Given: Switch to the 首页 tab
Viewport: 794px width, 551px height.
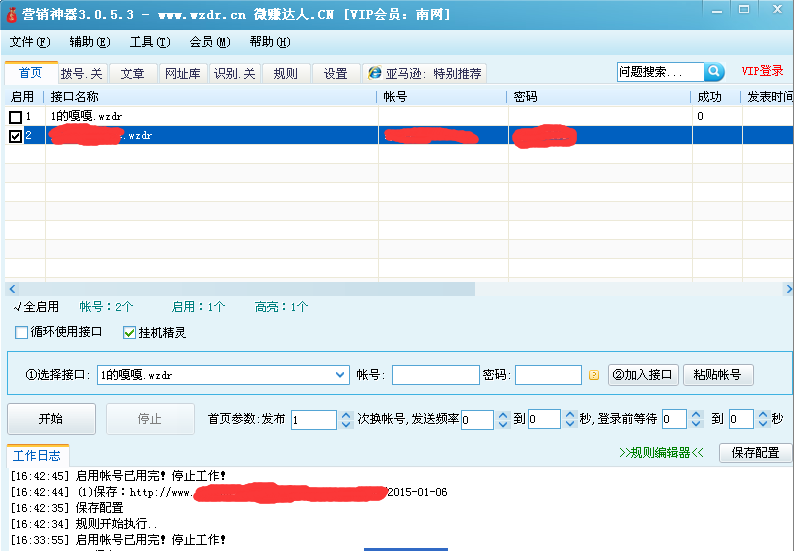Looking at the screenshot, I should 31,73.
